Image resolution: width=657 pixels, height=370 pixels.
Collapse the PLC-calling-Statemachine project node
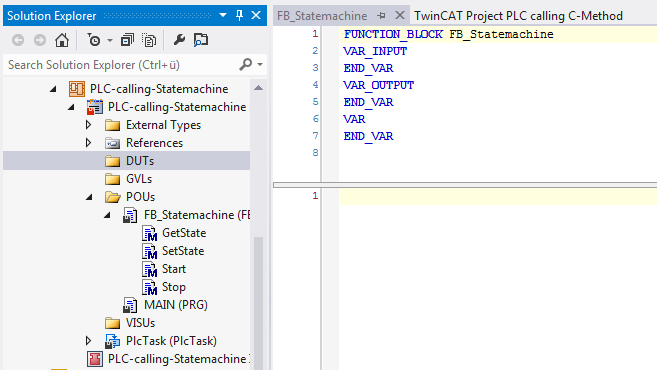tap(71, 107)
